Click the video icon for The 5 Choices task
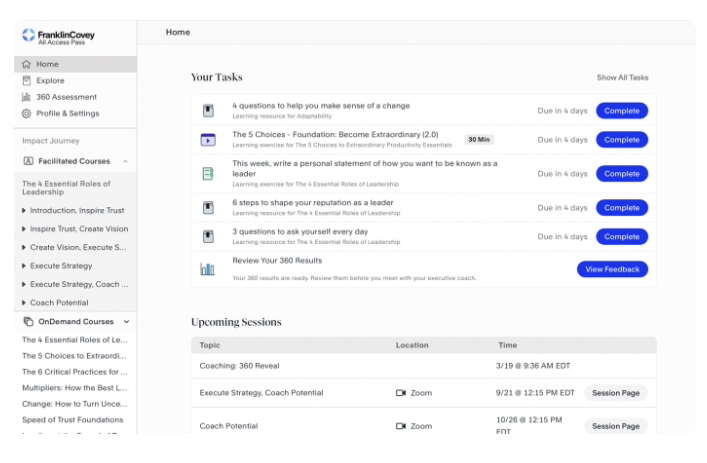 click(208, 140)
